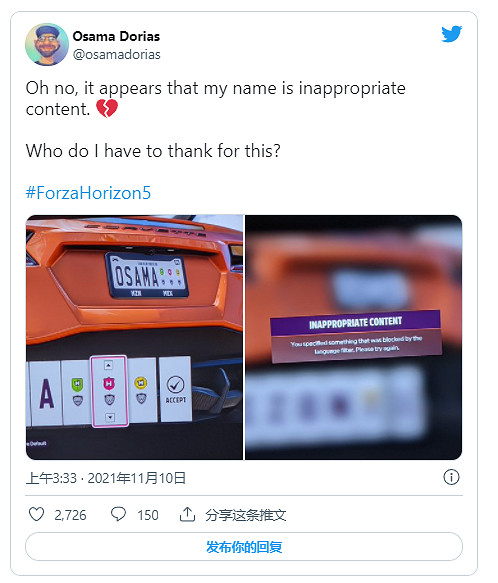The height and width of the screenshot is (583, 498).
Task: Open the @osamadorias handle link
Action: pyautogui.click(x=117, y=55)
